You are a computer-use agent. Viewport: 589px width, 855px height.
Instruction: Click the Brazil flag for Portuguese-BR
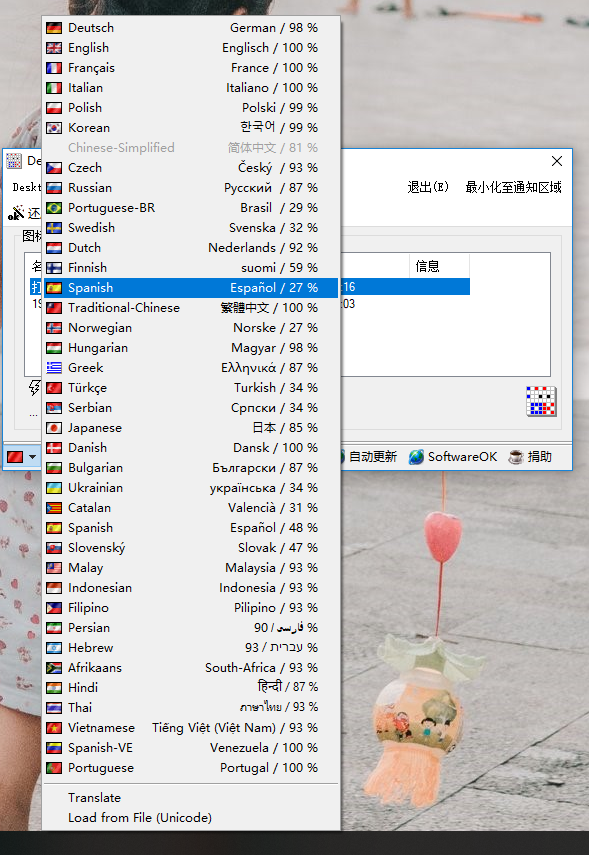(54, 208)
